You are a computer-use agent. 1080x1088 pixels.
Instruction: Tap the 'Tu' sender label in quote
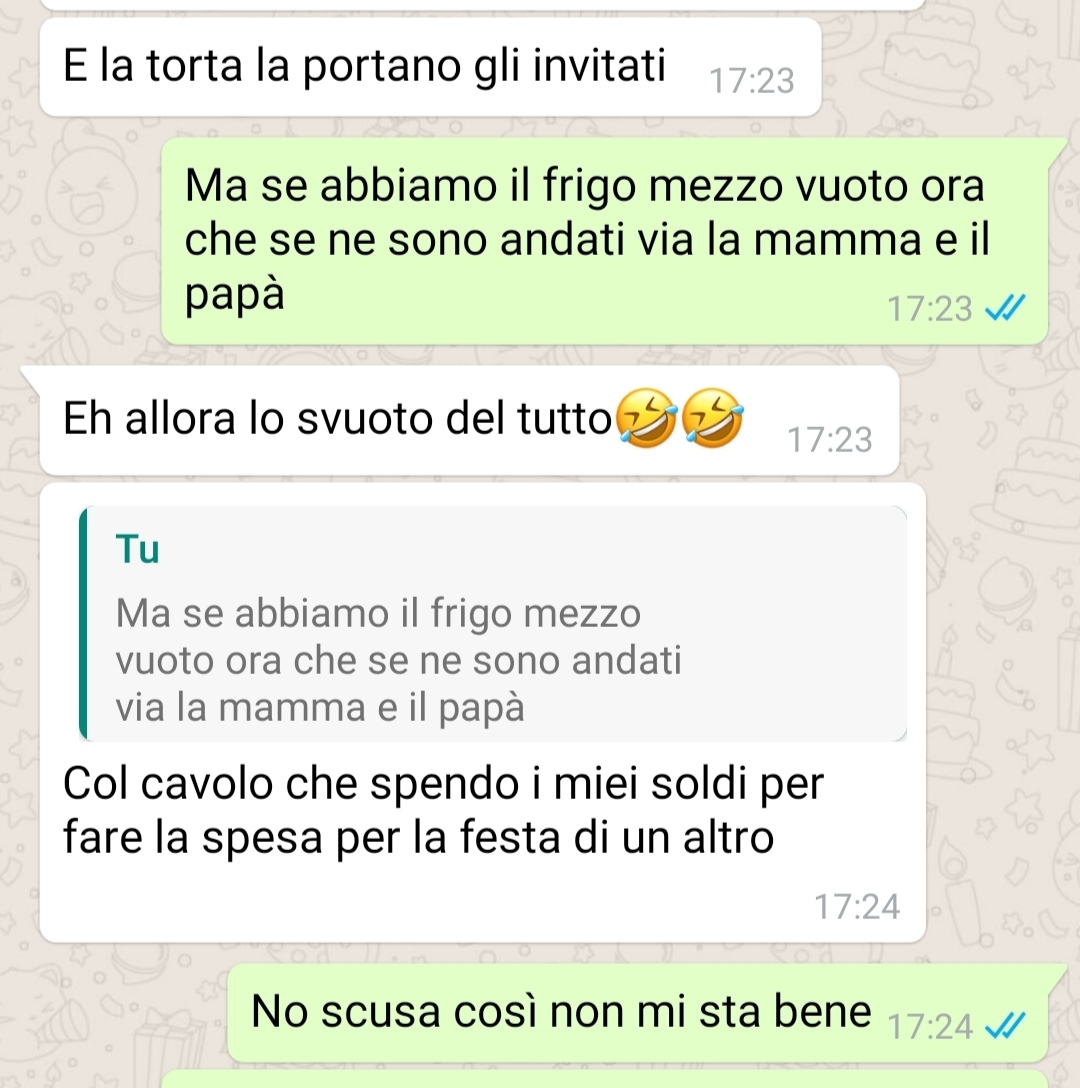coord(137,550)
